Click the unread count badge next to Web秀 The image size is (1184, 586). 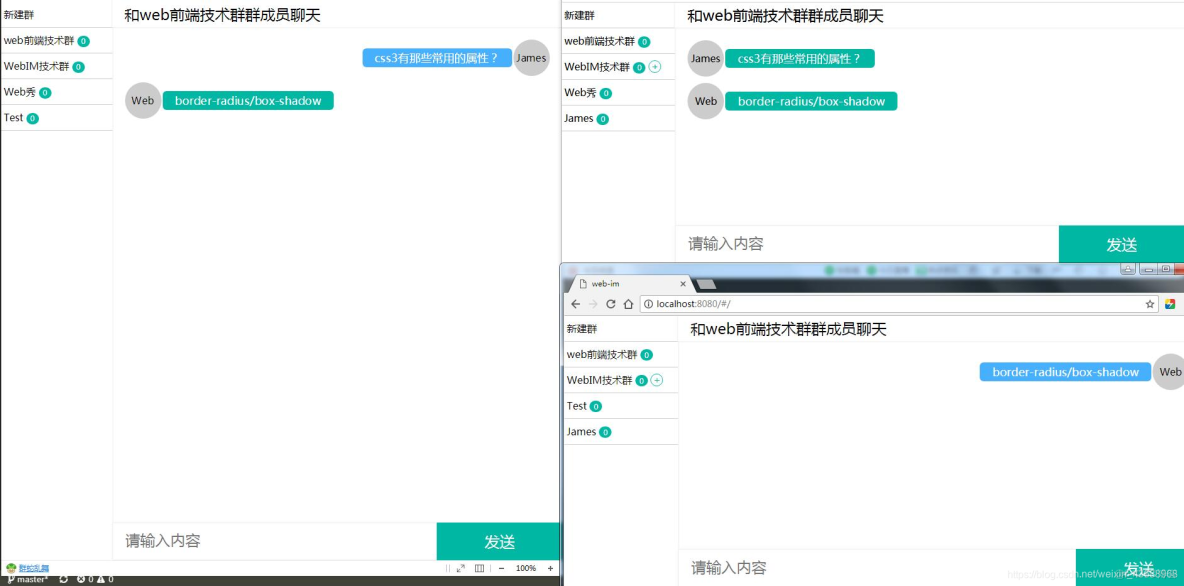(47, 92)
